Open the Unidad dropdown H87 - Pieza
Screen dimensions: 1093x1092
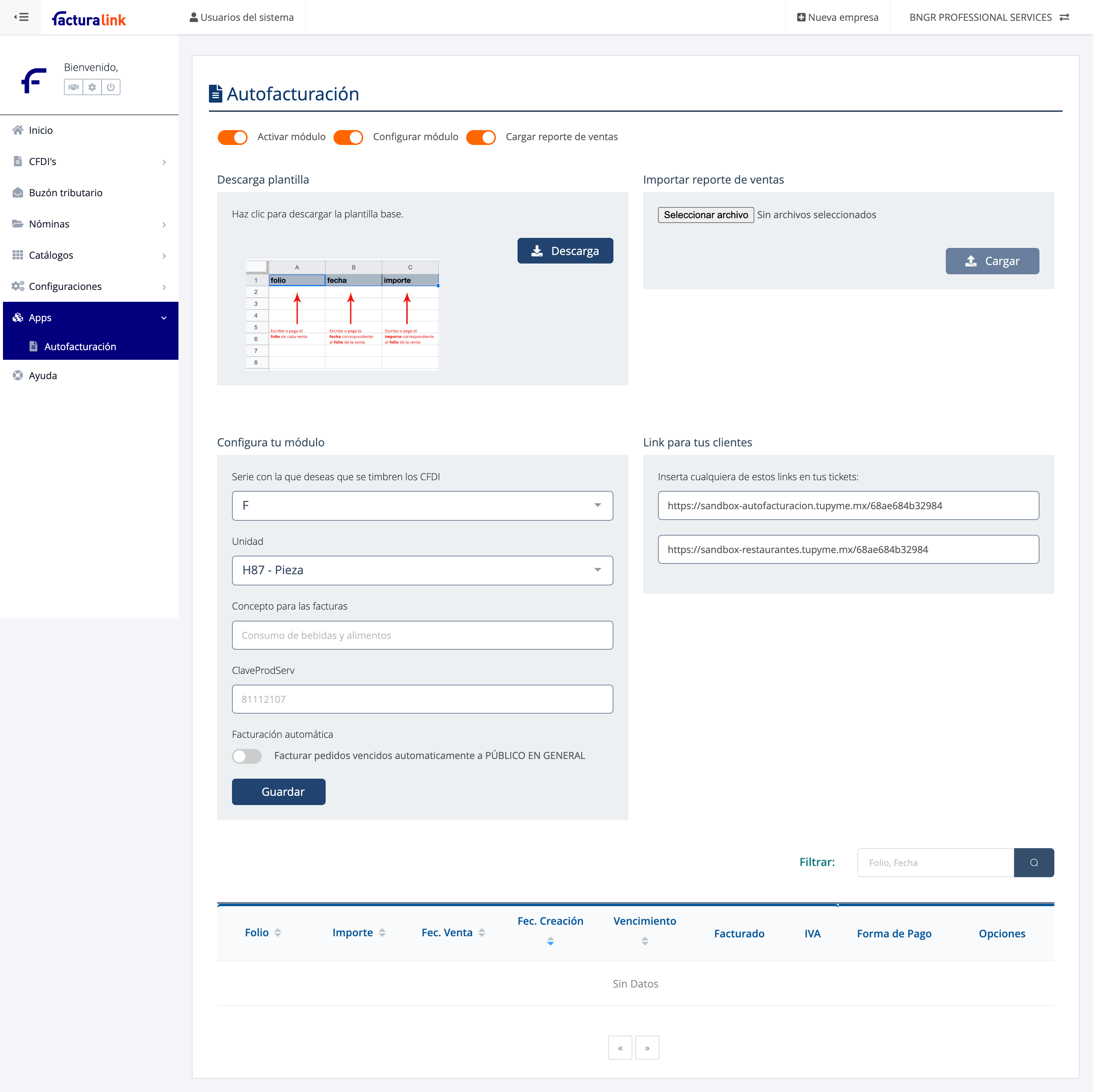click(x=422, y=570)
